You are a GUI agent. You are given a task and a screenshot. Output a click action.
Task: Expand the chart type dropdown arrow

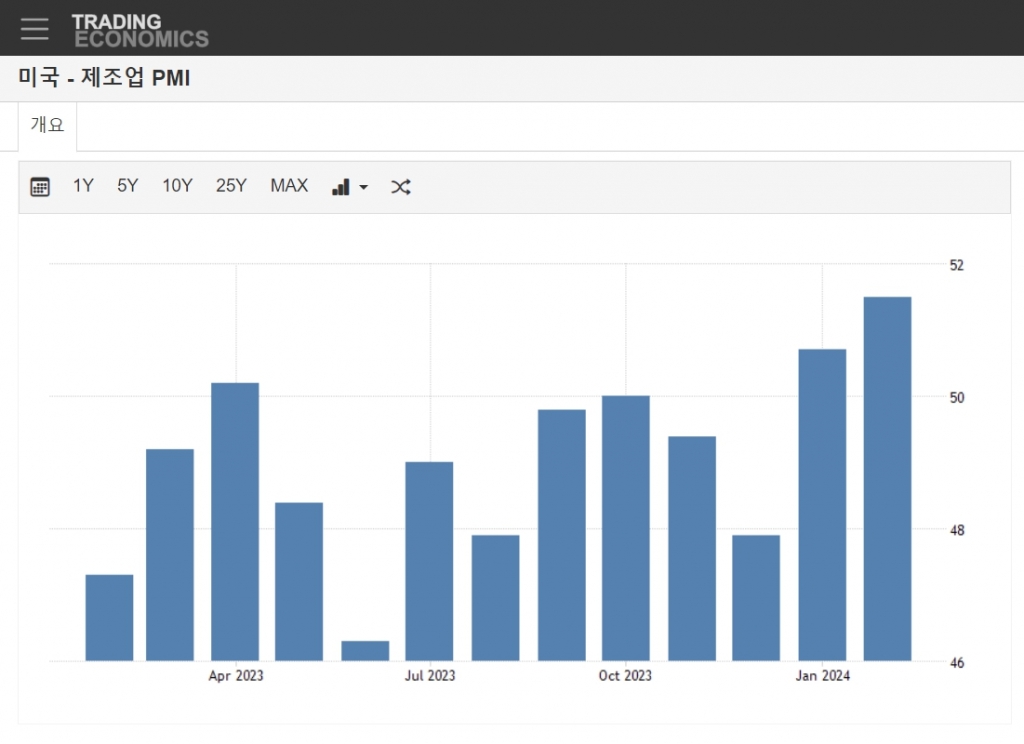[x=364, y=188]
